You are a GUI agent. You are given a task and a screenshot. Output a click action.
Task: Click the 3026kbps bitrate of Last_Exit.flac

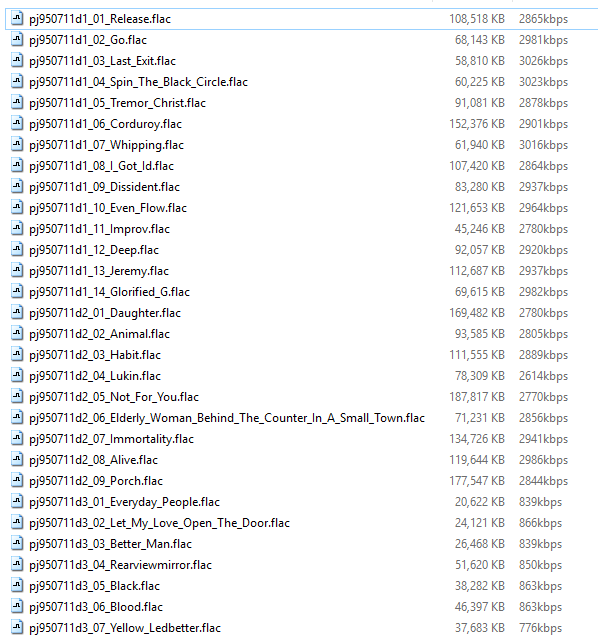click(543, 61)
